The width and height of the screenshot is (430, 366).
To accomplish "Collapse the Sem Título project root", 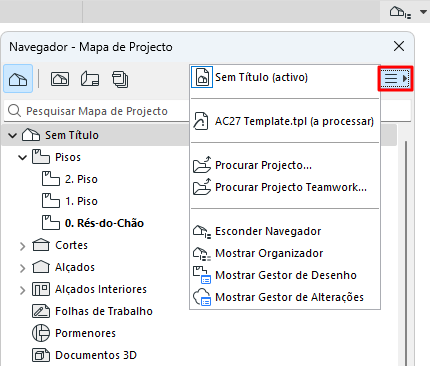I will coord(13,135).
